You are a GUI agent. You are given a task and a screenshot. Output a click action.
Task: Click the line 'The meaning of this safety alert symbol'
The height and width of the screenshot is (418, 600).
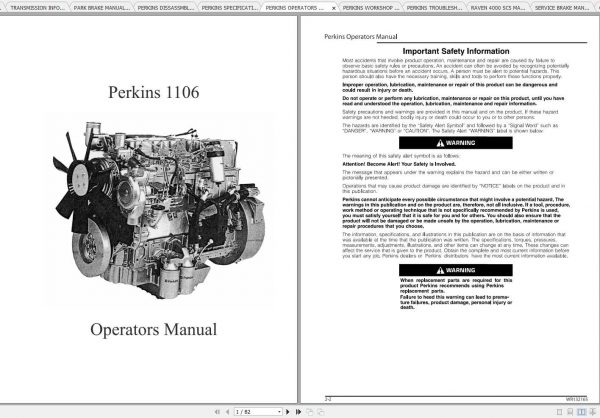pos(401,156)
